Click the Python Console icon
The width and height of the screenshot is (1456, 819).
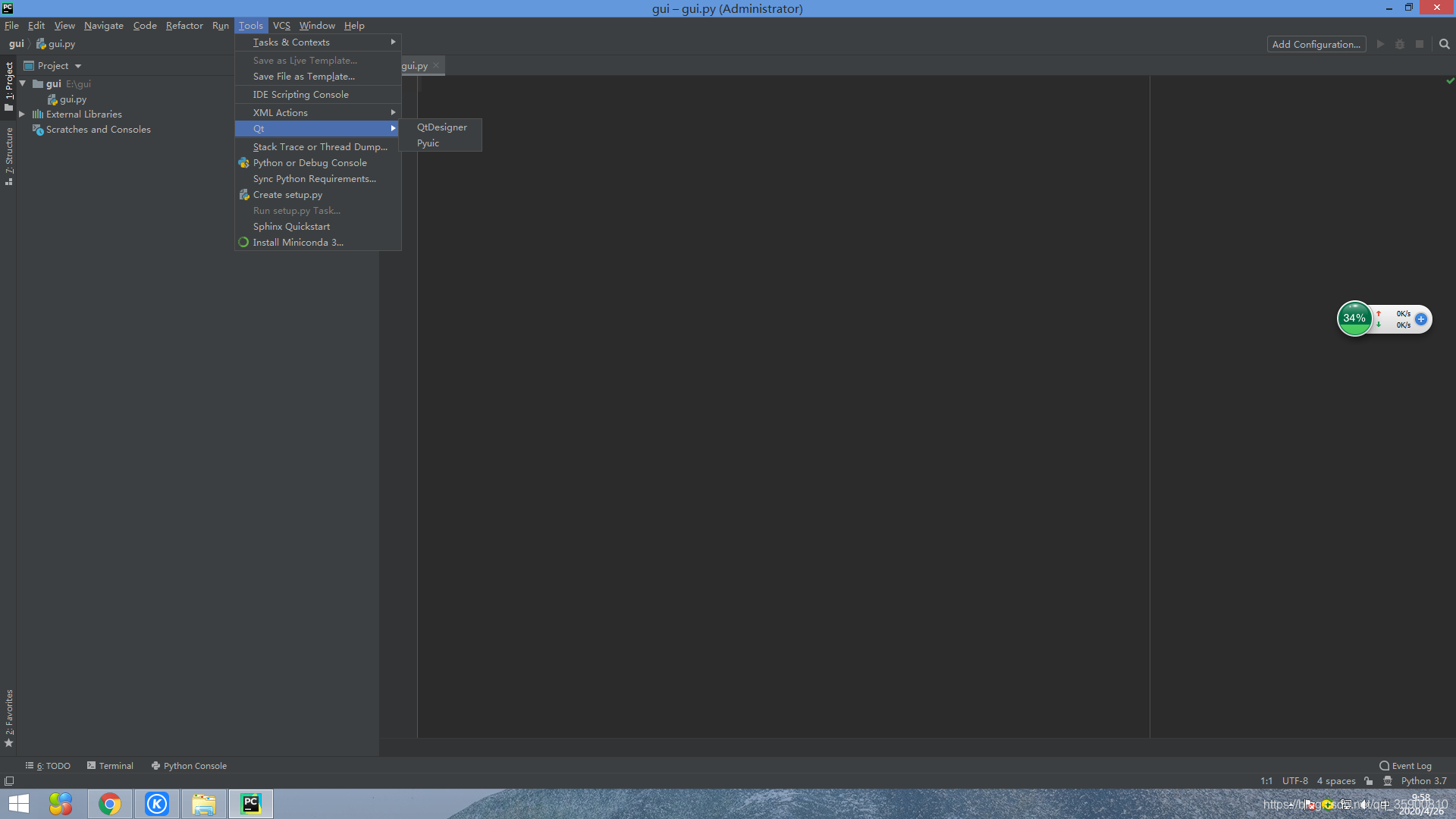coord(155,765)
